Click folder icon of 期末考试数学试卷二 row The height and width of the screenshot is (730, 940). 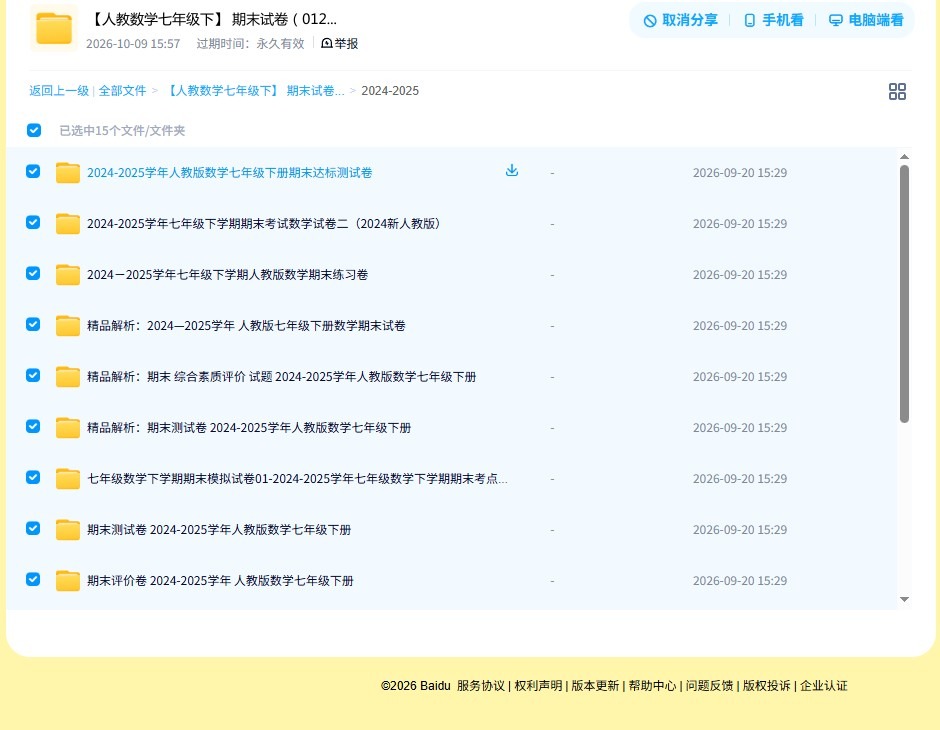68,224
